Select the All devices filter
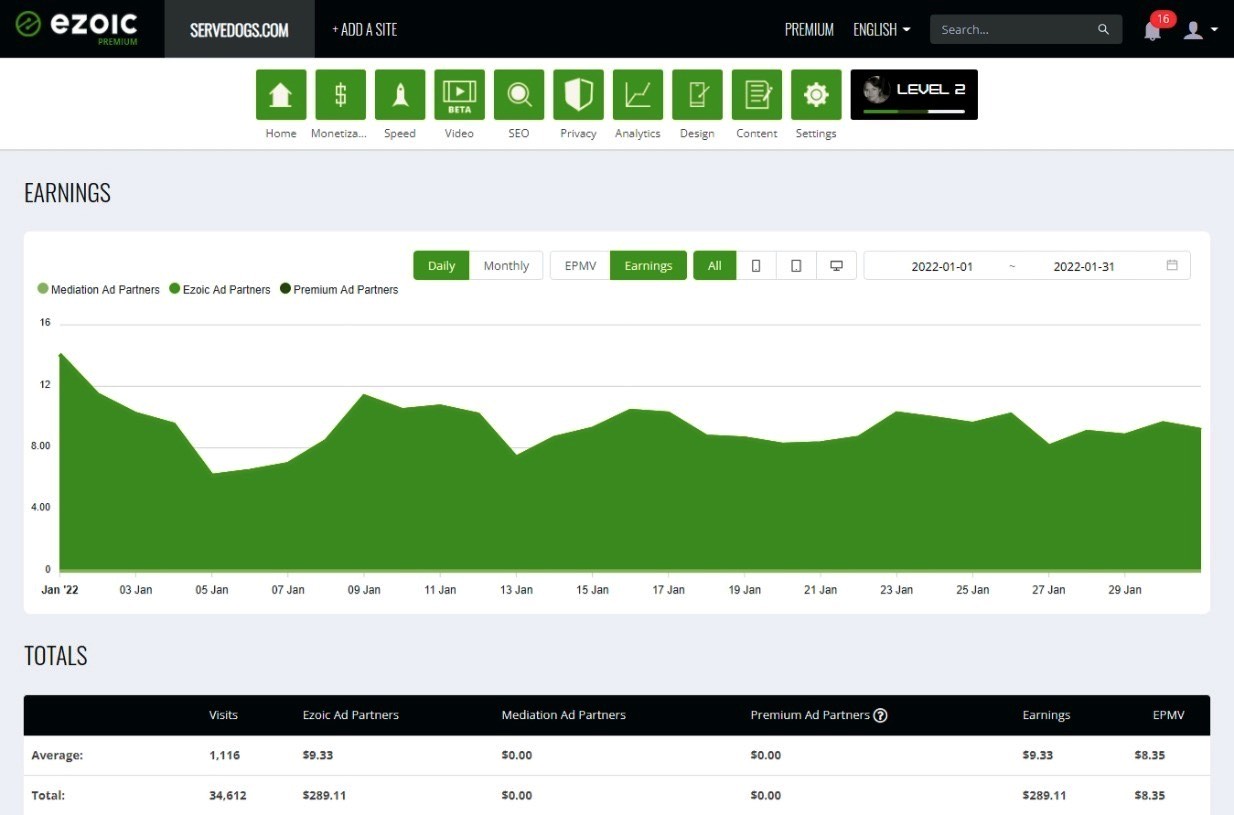The height and width of the screenshot is (815, 1234). [x=715, y=266]
